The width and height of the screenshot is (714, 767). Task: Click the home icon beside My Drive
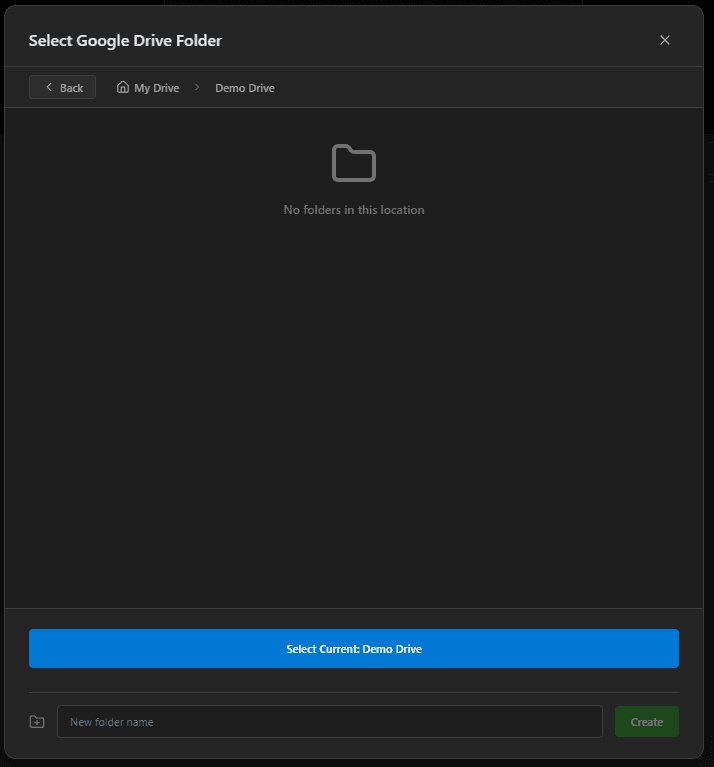click(x=123, y=87)
